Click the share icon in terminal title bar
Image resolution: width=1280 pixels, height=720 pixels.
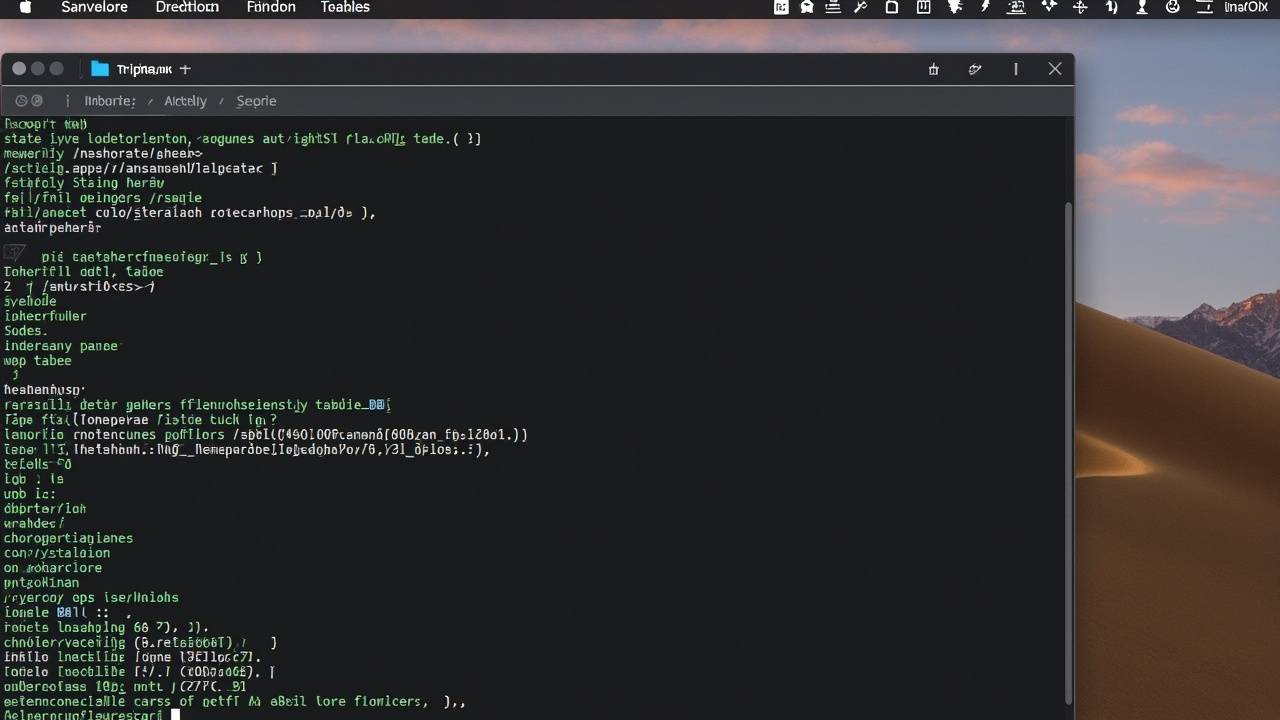tap(933, 69)
